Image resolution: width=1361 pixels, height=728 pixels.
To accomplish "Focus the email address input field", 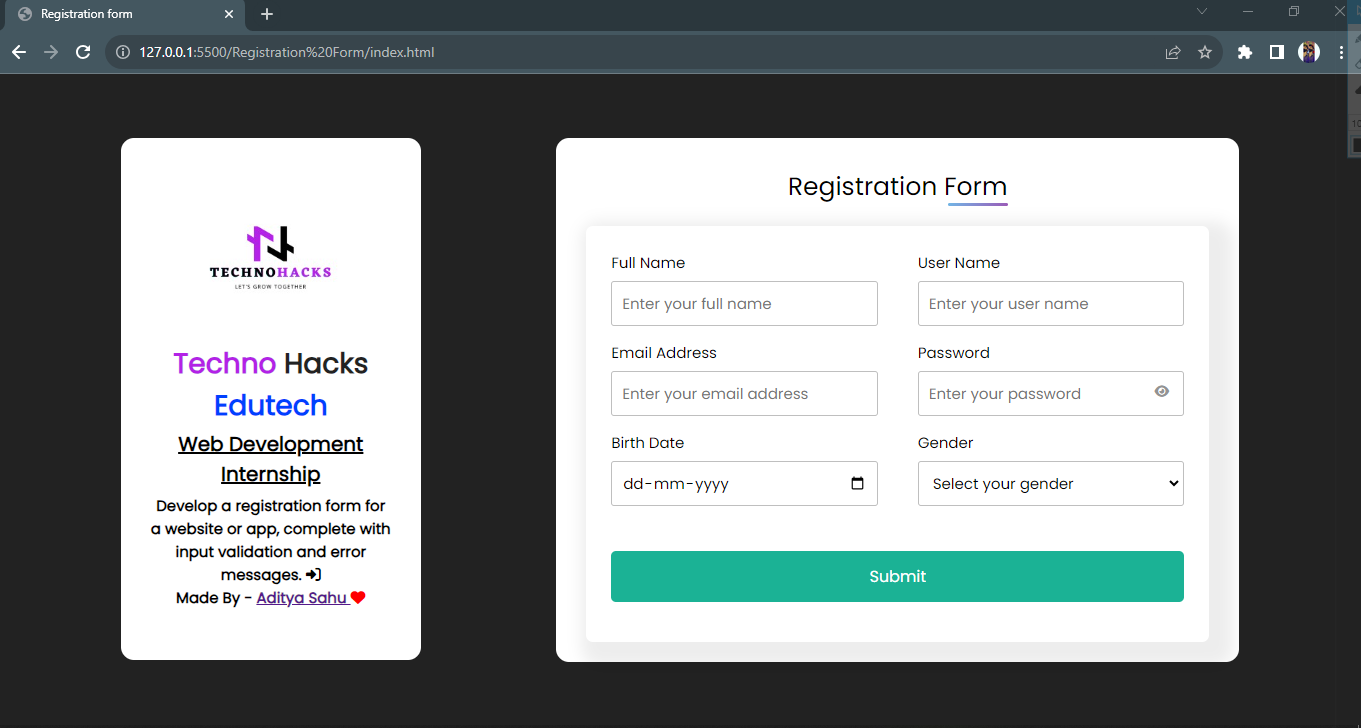I will pyautogui.click(x=744, y=393).
